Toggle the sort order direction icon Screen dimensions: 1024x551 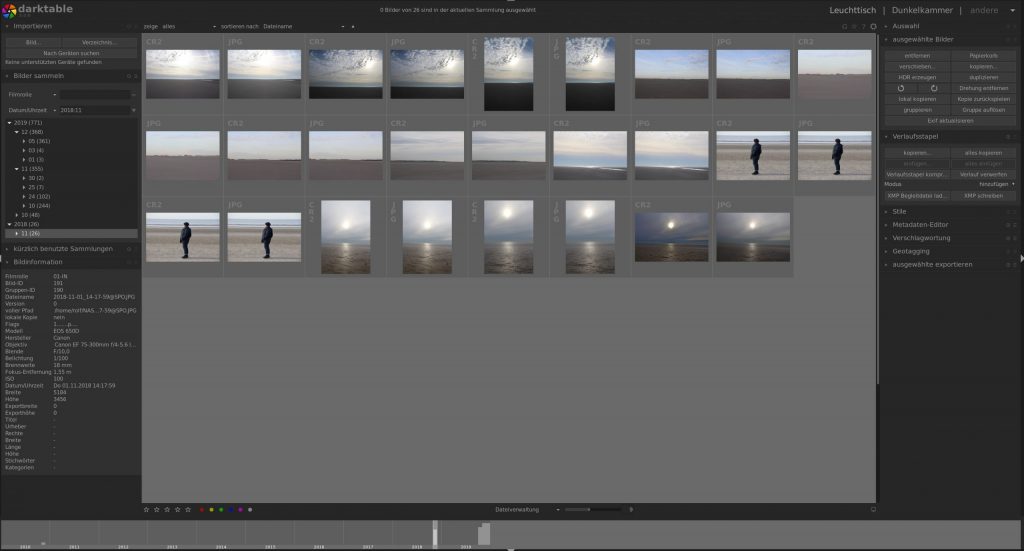click(x=353, y=27)
